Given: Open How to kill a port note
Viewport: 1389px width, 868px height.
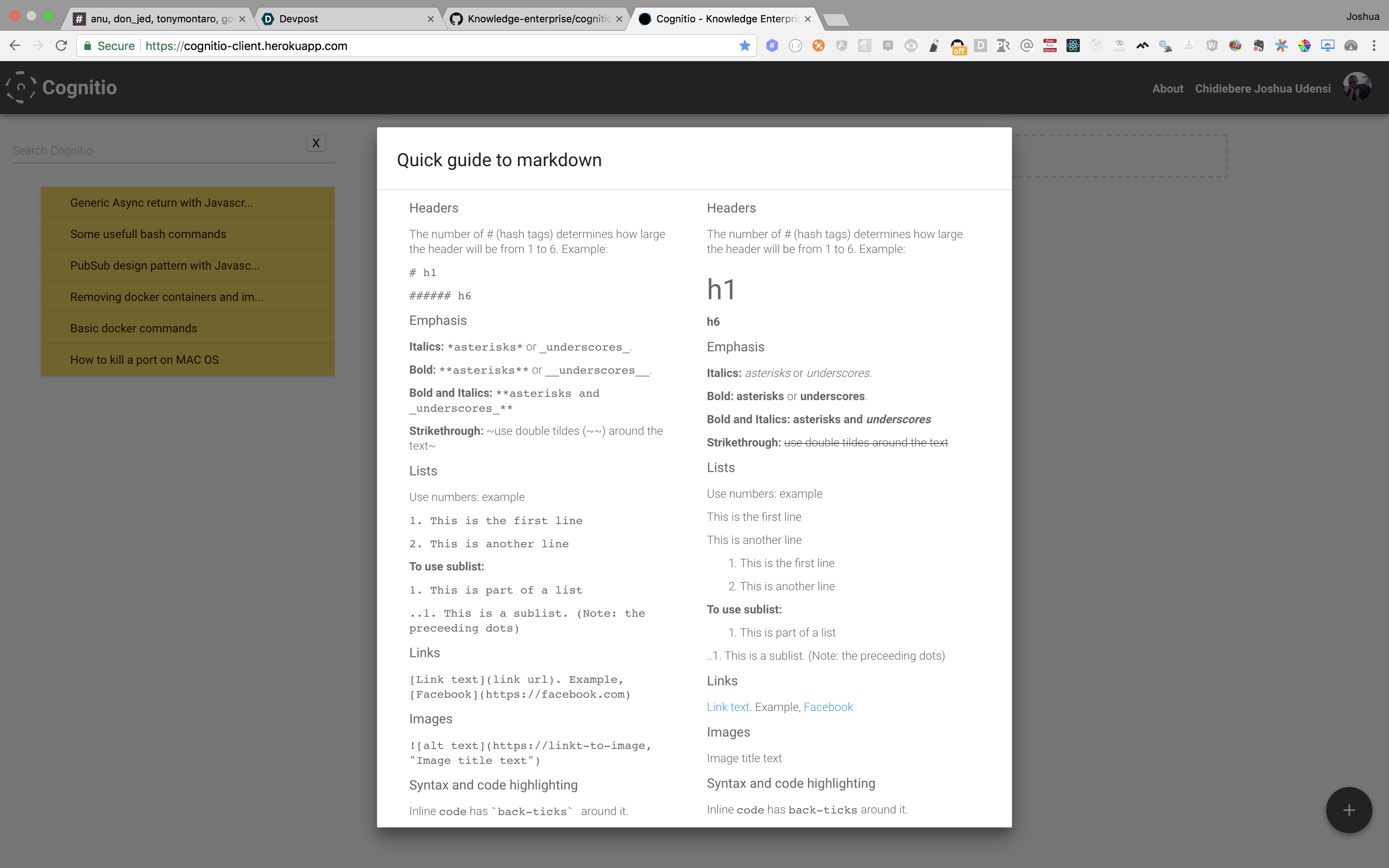Looking at the screenshot, I should tap(144, 360).
